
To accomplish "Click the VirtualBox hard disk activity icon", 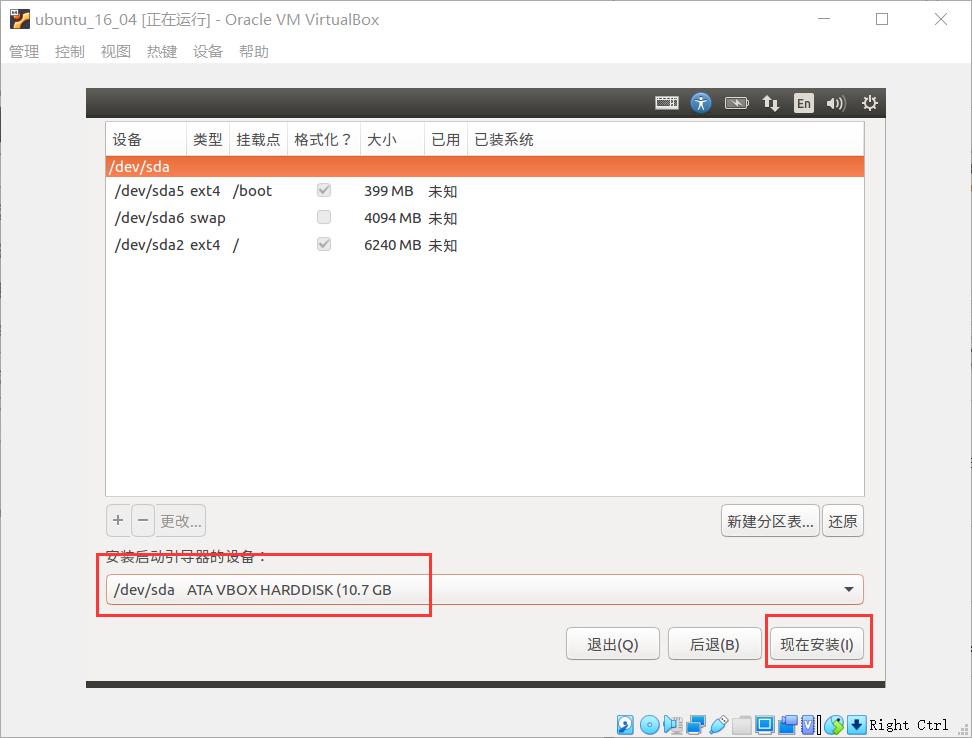I will [x=625, y=724].
